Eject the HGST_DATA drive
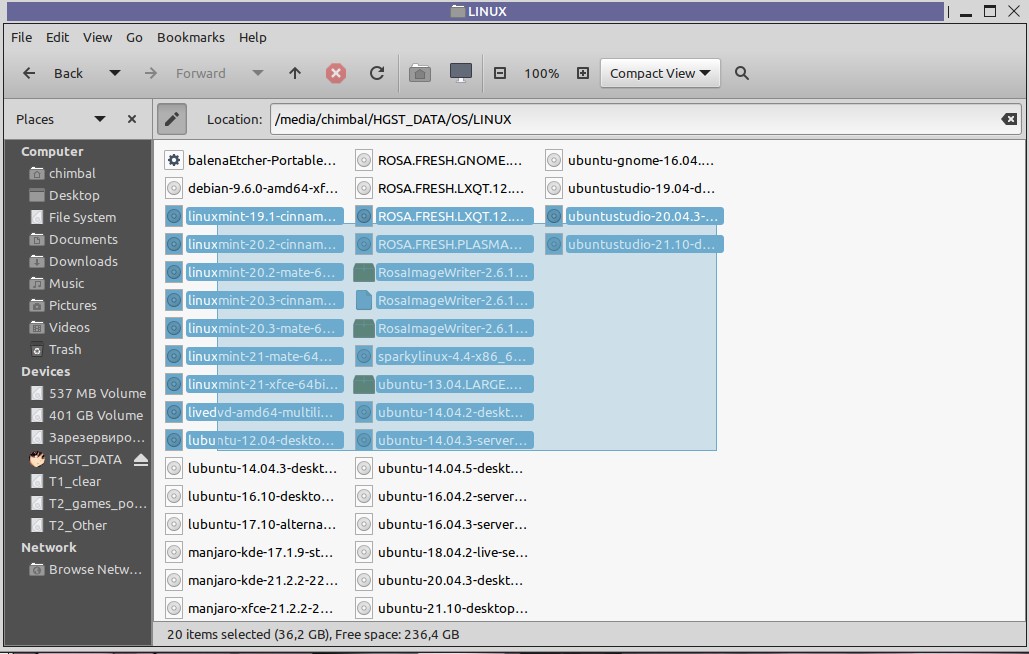 coord(140,460)
